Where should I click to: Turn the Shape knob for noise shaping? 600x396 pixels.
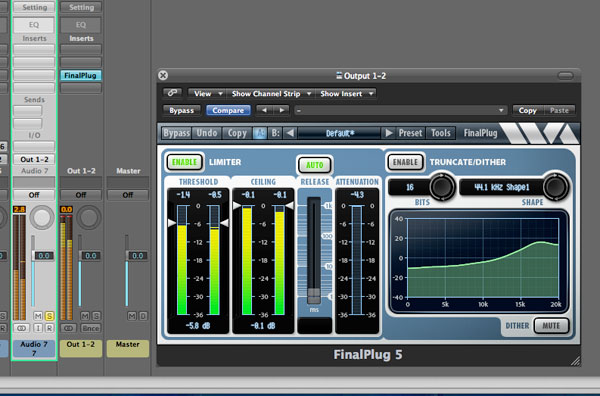click(x=556, y=187)
